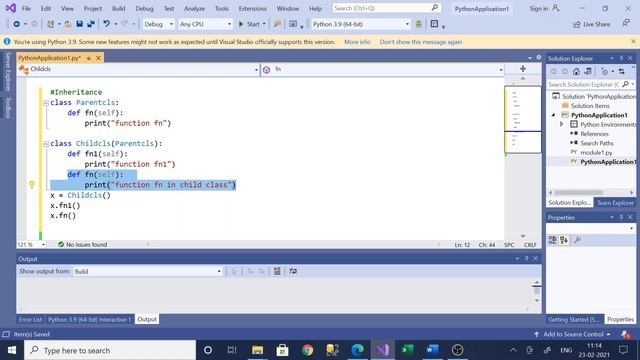This screenshot has width=640, height=360.
Task: Open the Debug menu
Action: pyautogui.click(x=144, y=8)
